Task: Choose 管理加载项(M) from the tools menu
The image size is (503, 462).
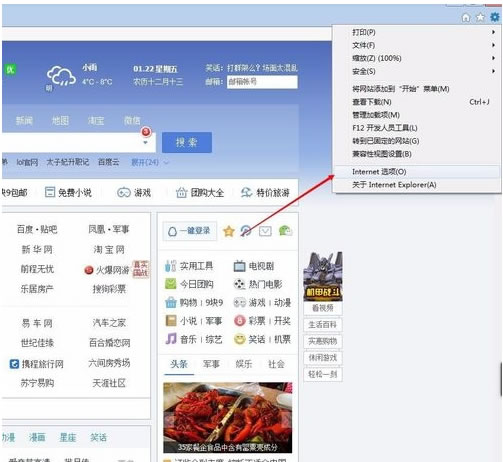Action: point(417,115)
